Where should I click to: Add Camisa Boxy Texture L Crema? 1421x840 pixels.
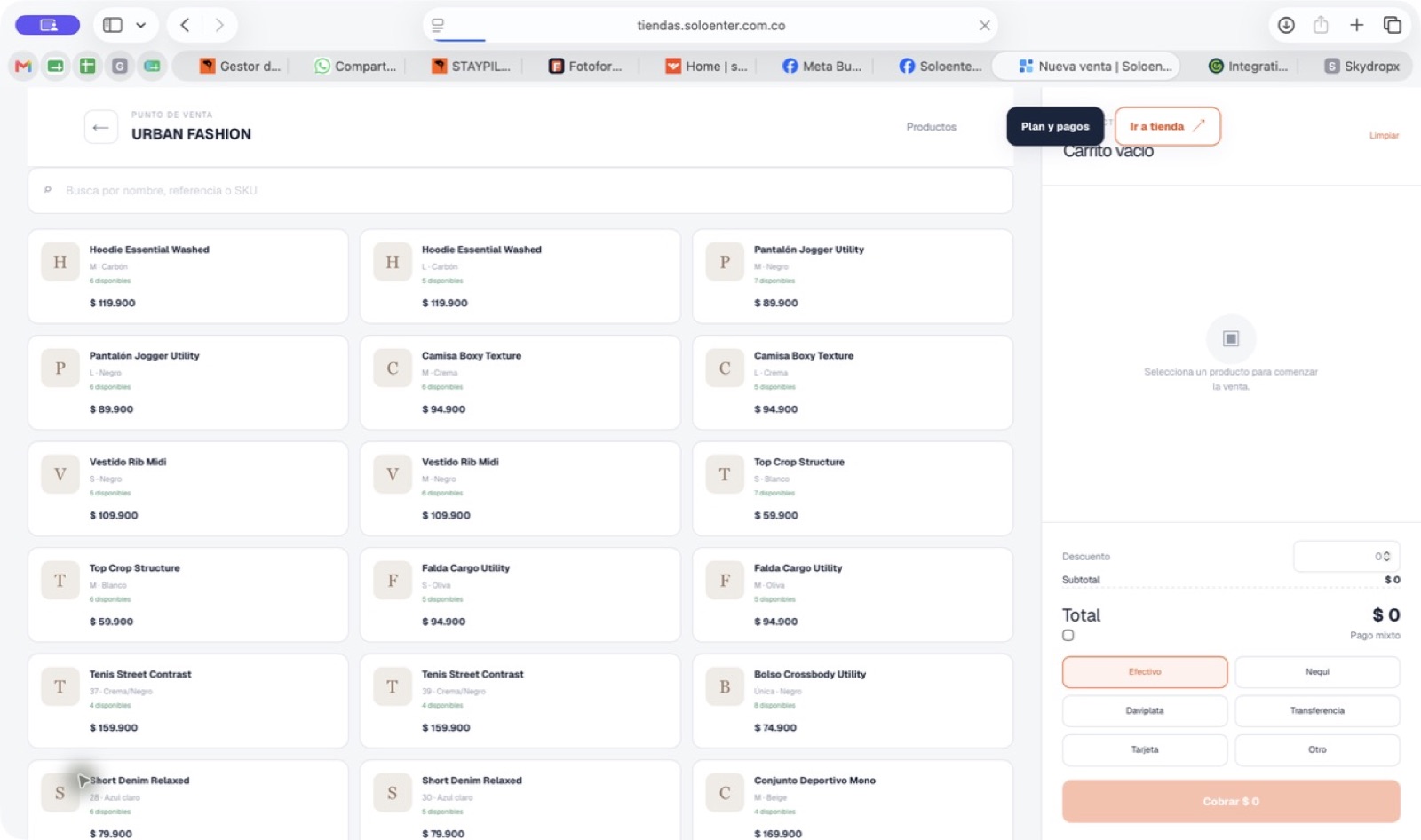853,383
